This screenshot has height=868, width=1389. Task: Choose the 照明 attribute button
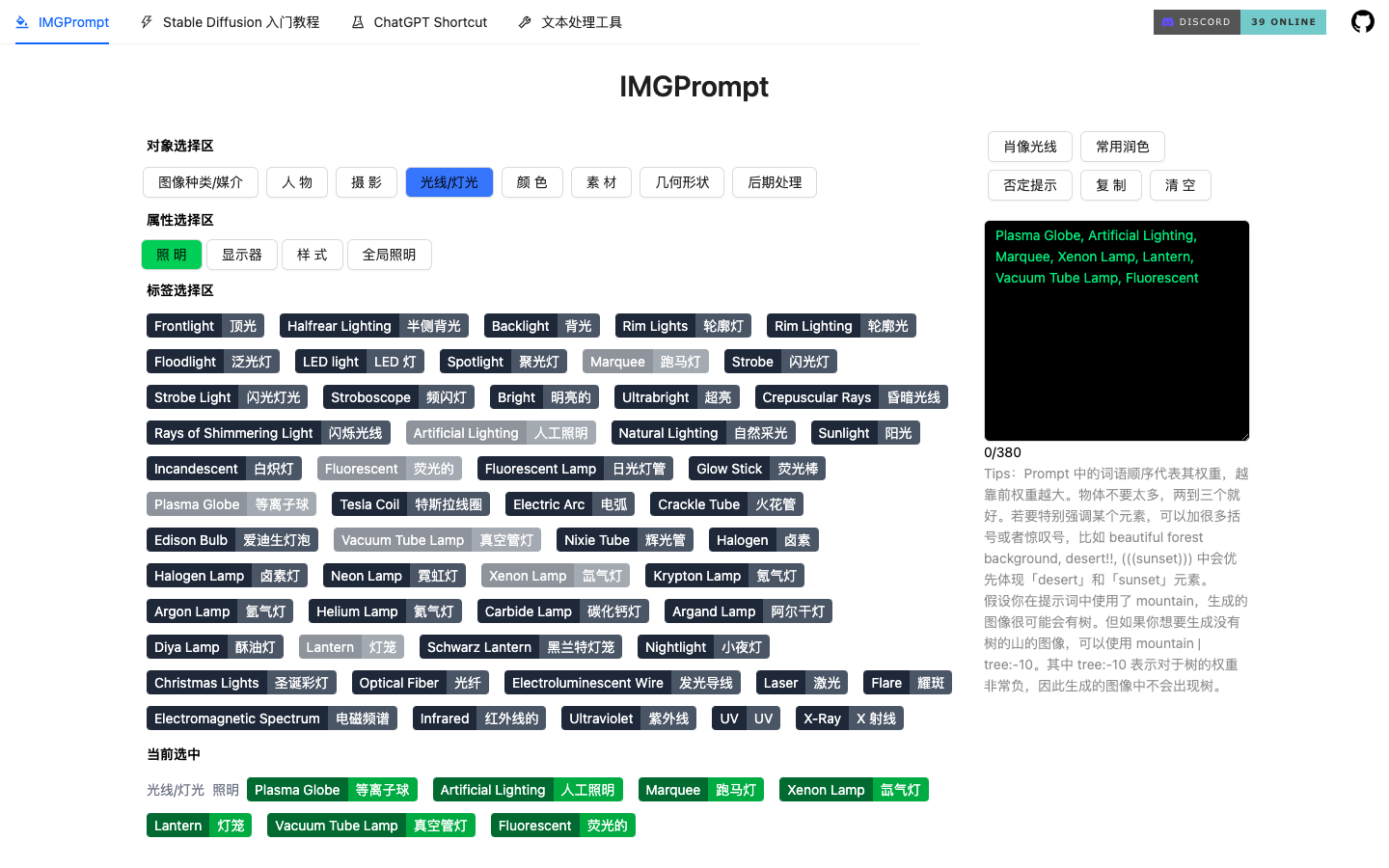pos(172,255)
